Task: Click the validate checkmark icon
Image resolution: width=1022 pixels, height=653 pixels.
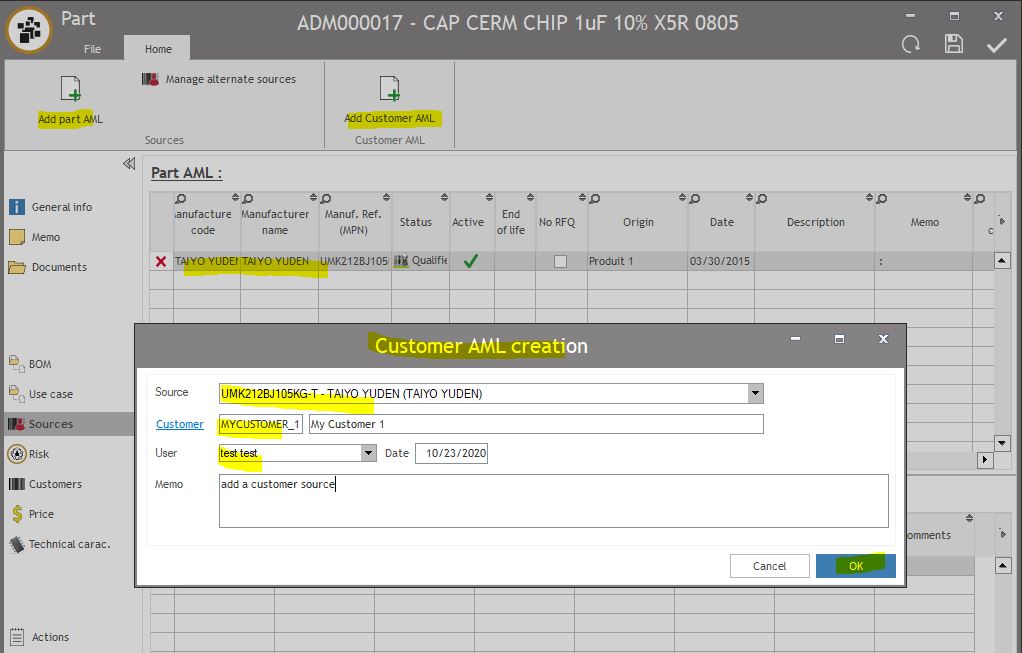Action: coord(997,44)
